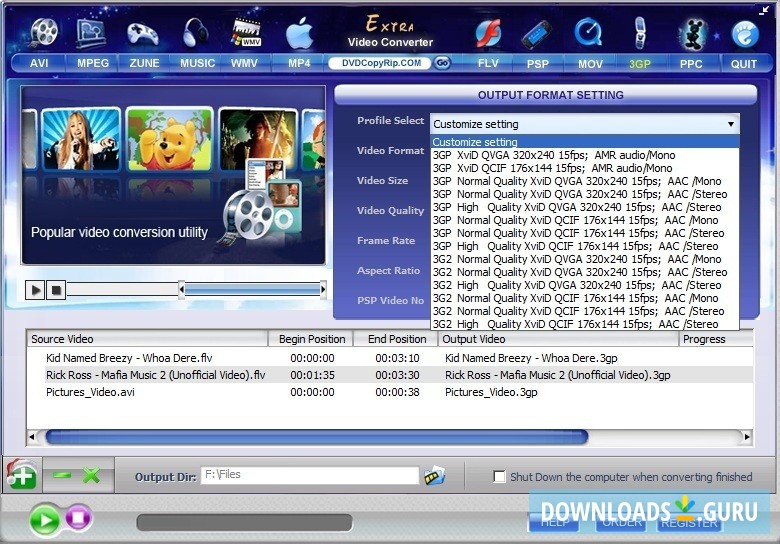Choose 3G2 High Quality QVGA AAC/Stereo profile

585,285
